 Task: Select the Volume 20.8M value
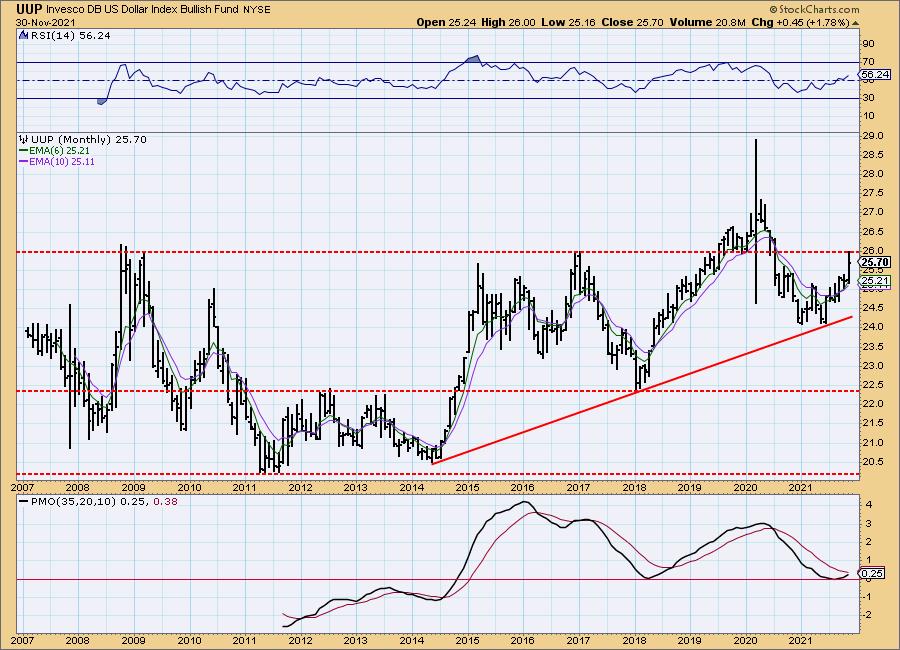707,22
